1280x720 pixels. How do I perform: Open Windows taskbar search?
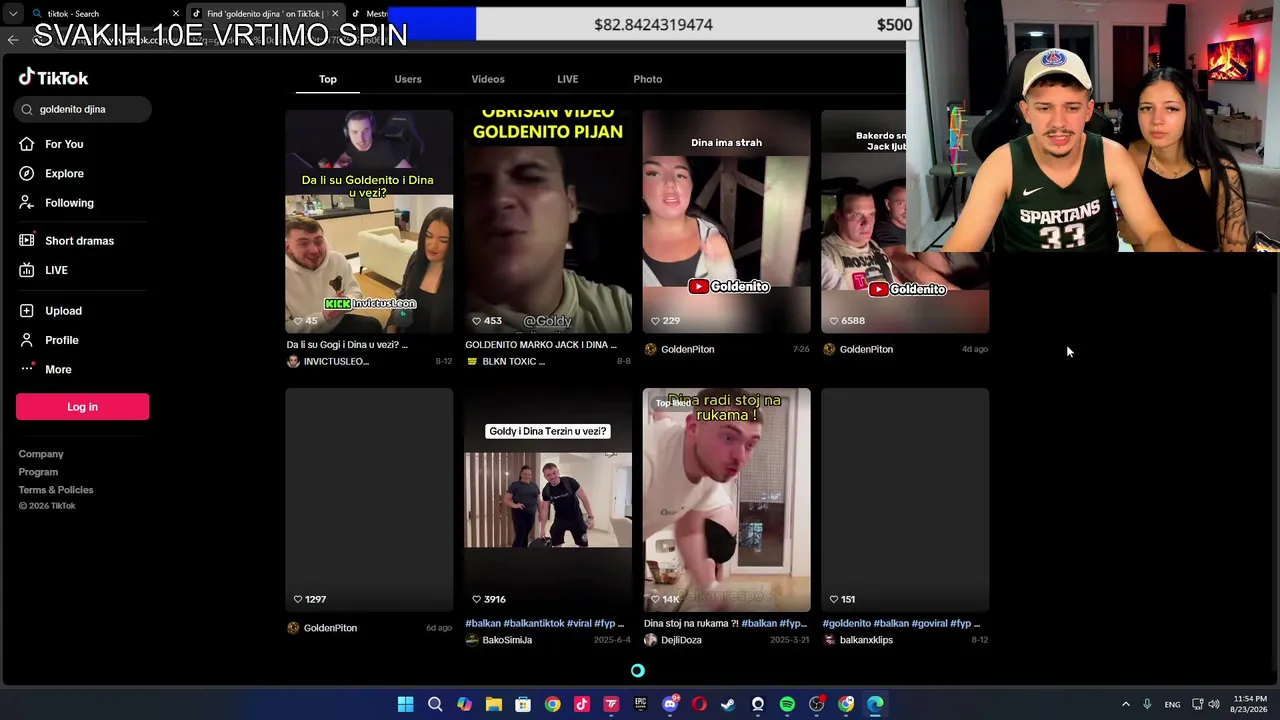[435, 704]
